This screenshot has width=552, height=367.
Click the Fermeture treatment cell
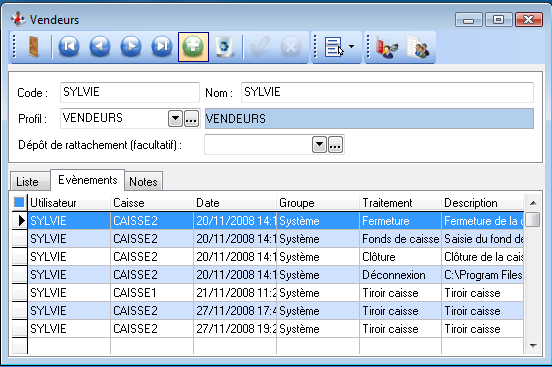point(401,221)
